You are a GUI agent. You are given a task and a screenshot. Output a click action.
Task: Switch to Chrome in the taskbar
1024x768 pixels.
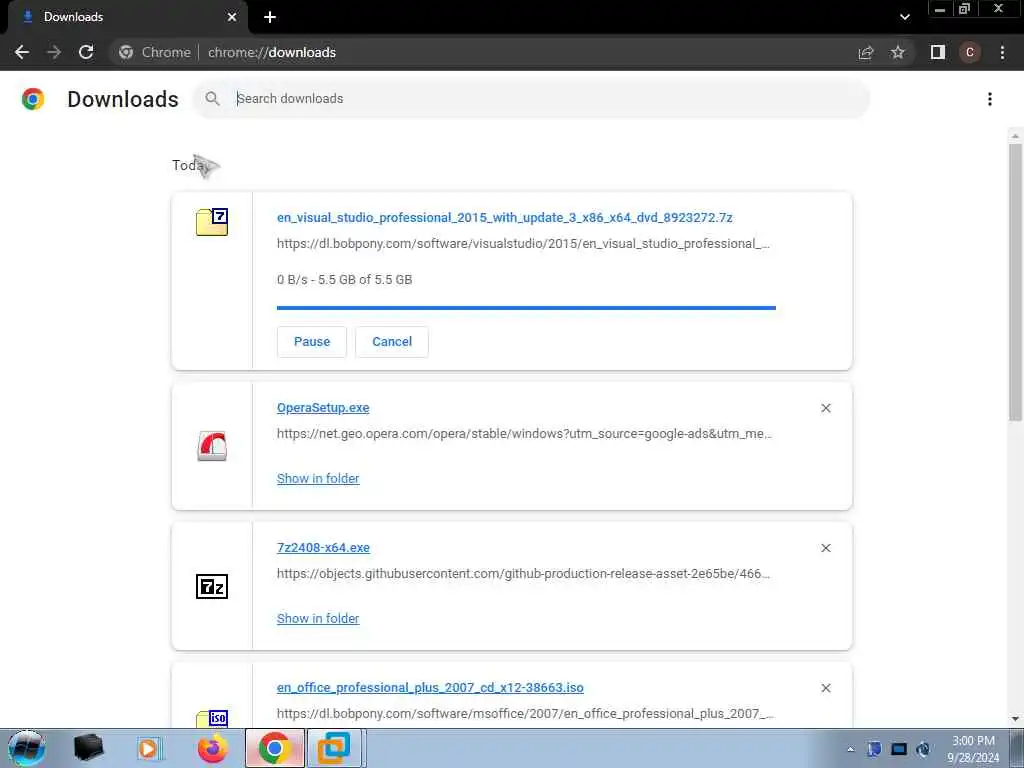[x=274, y=748]
